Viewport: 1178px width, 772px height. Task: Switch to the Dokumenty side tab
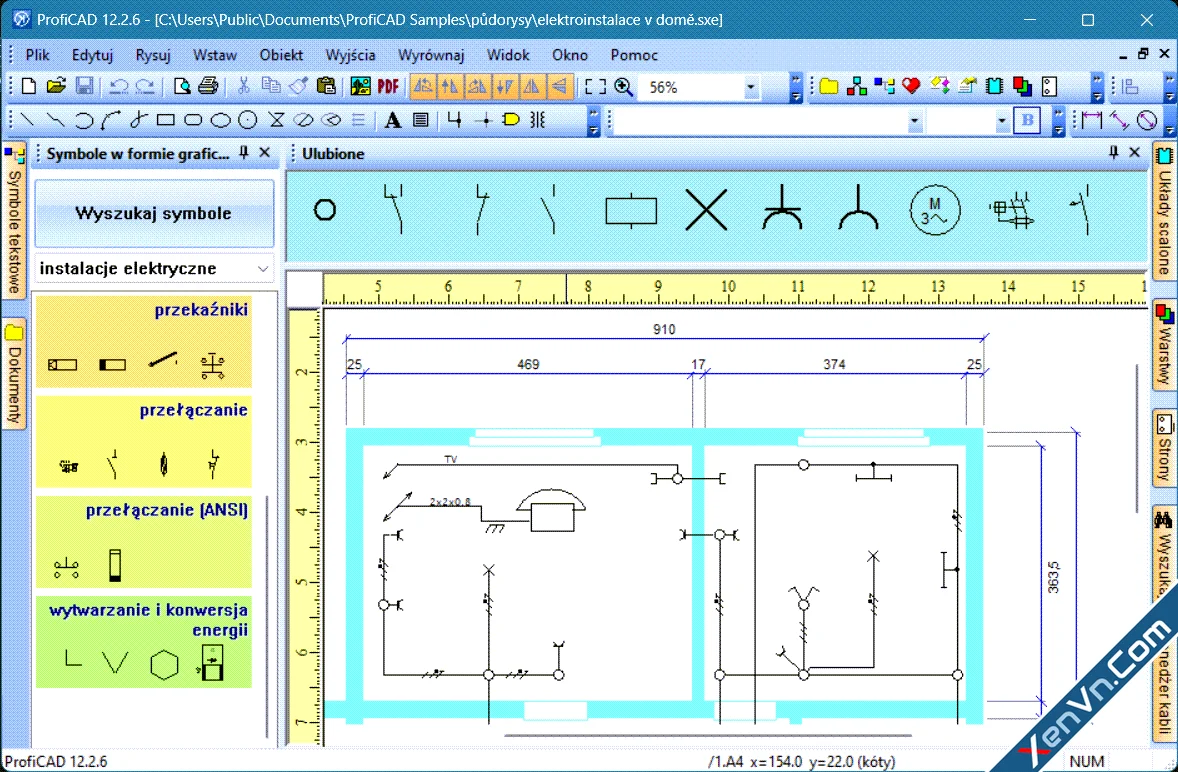pos(14,374)
